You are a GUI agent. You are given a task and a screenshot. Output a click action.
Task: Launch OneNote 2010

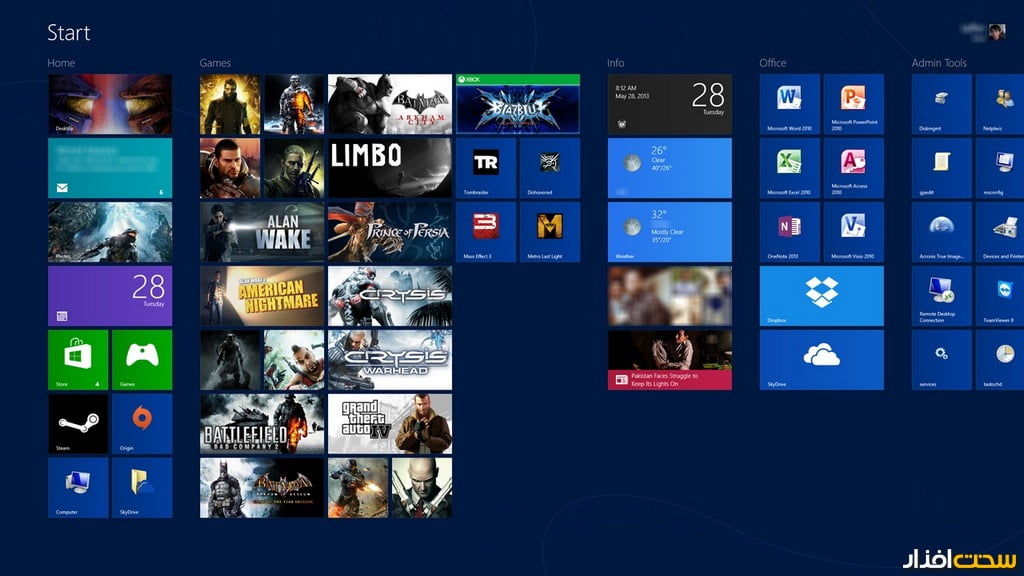789,232
